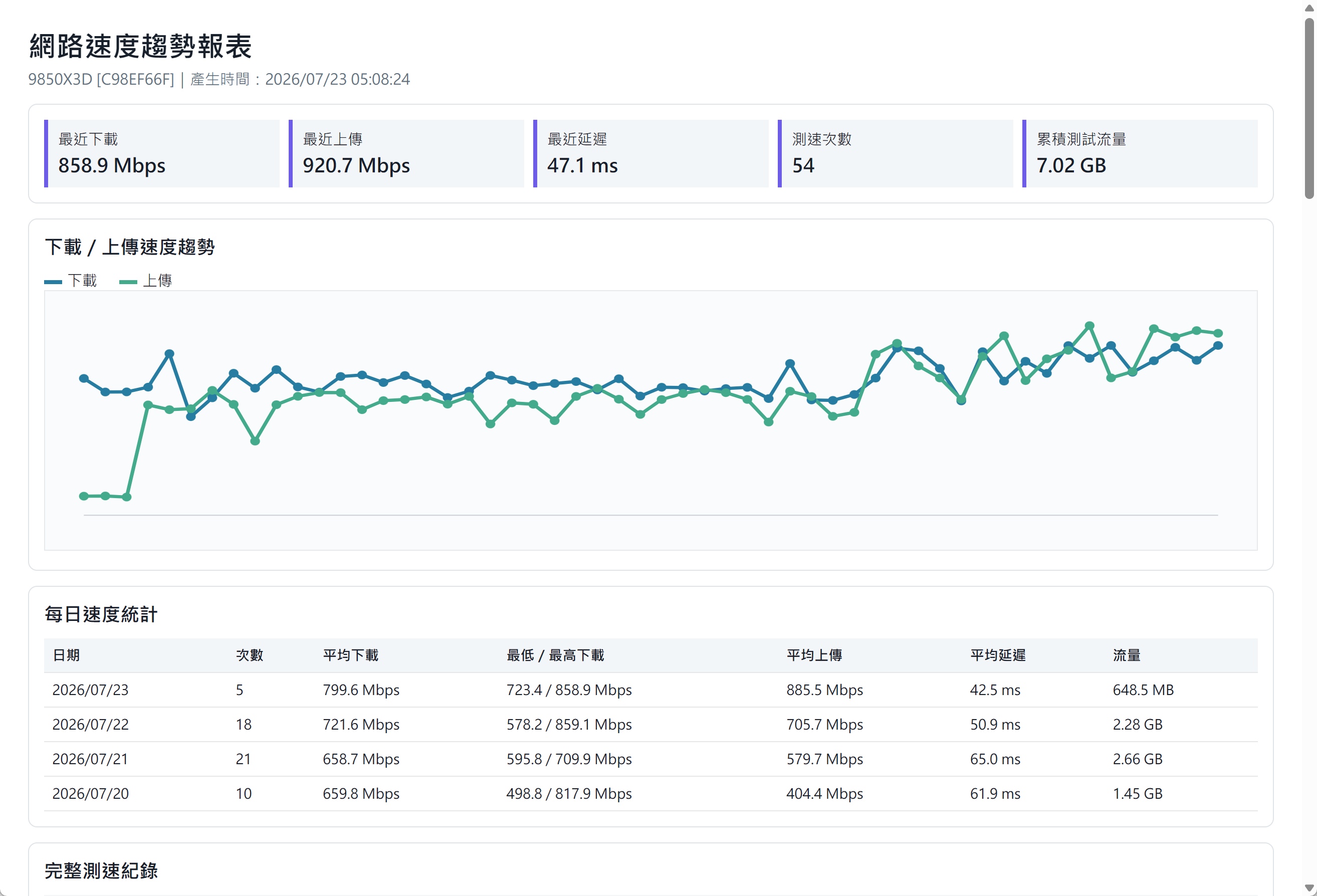The width and height of the screenshot is (1317, 896).
Task: Click the 1.45 GB traffic cell
Action: point(1138,793)
